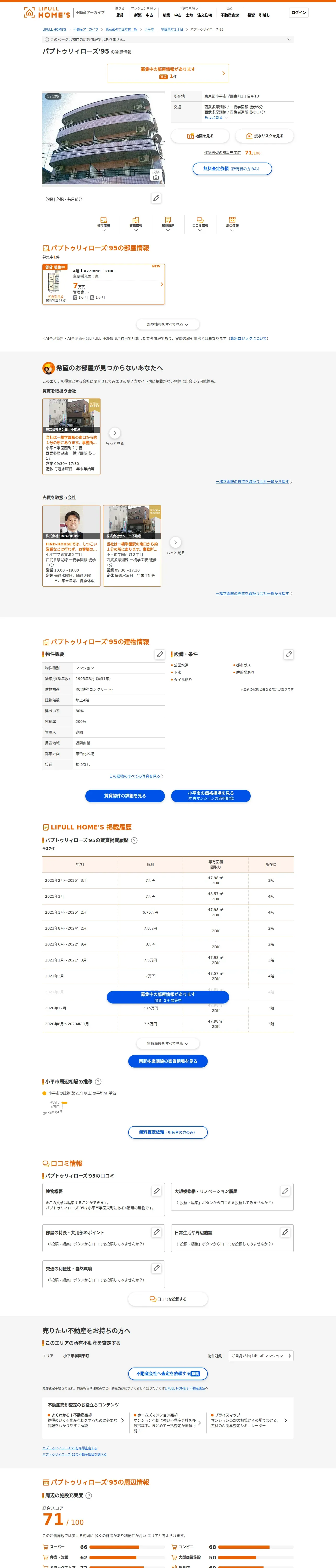Viewport: 336px width, 1568px height.
Task: Click lower 無料査定依頼 button
Action: [x=168, y=1132]
